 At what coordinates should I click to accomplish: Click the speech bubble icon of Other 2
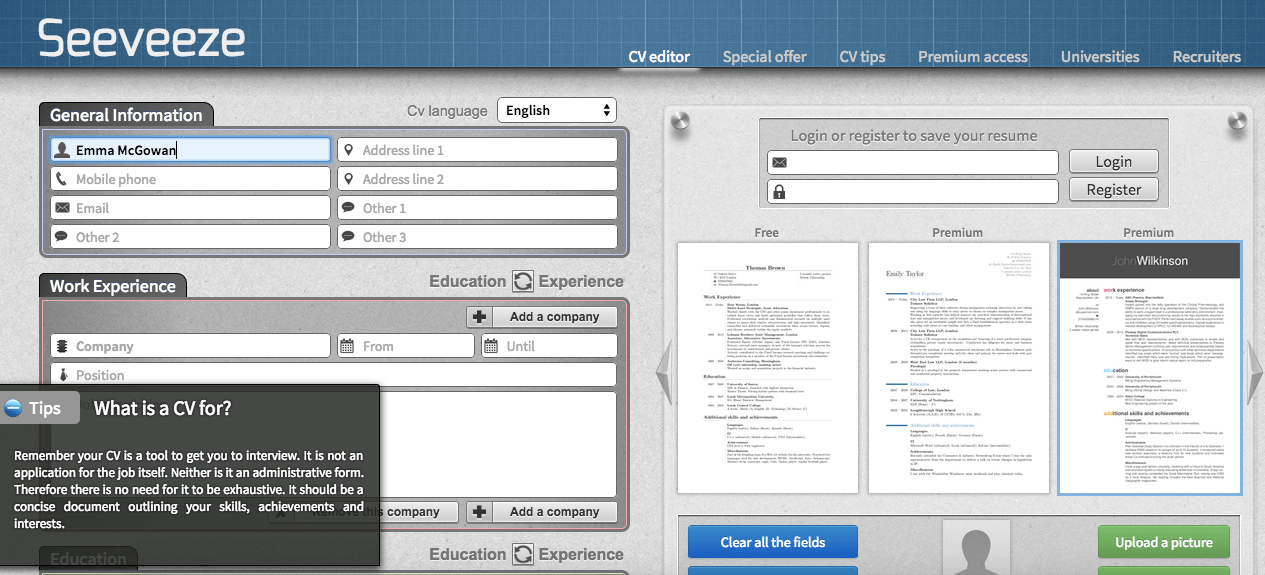(62, 237)
